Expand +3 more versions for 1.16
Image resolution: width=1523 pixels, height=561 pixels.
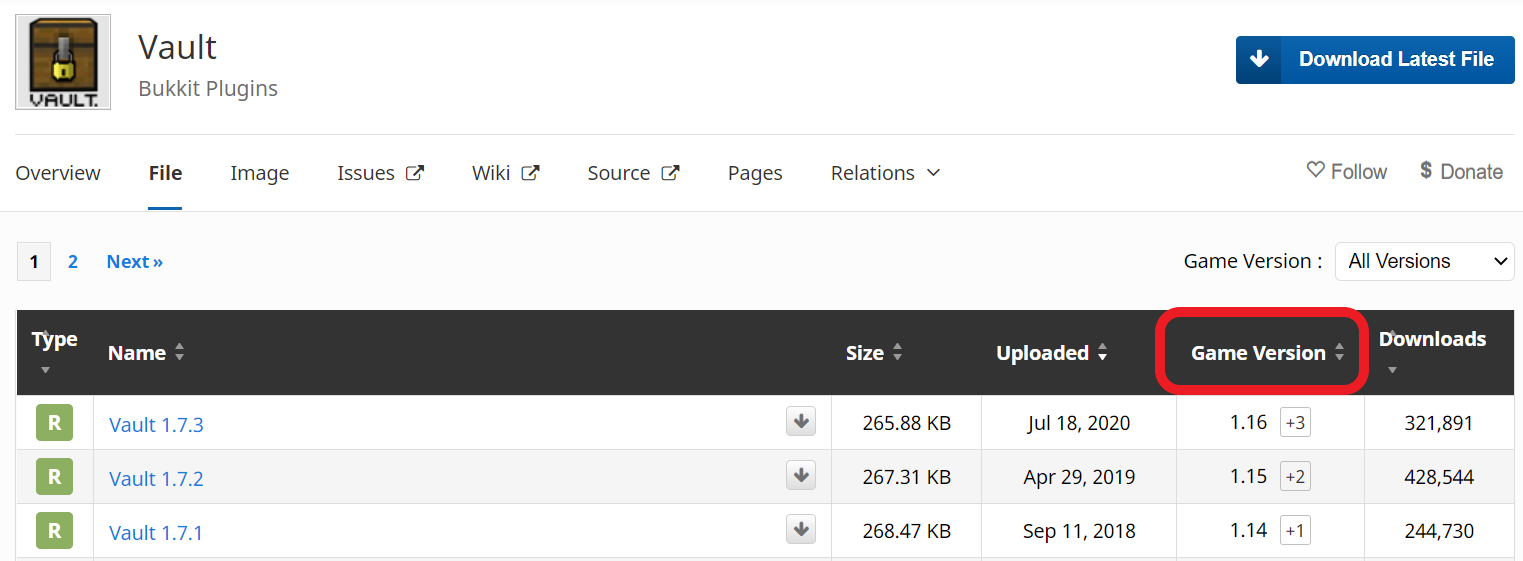[x=1295, y=423]
